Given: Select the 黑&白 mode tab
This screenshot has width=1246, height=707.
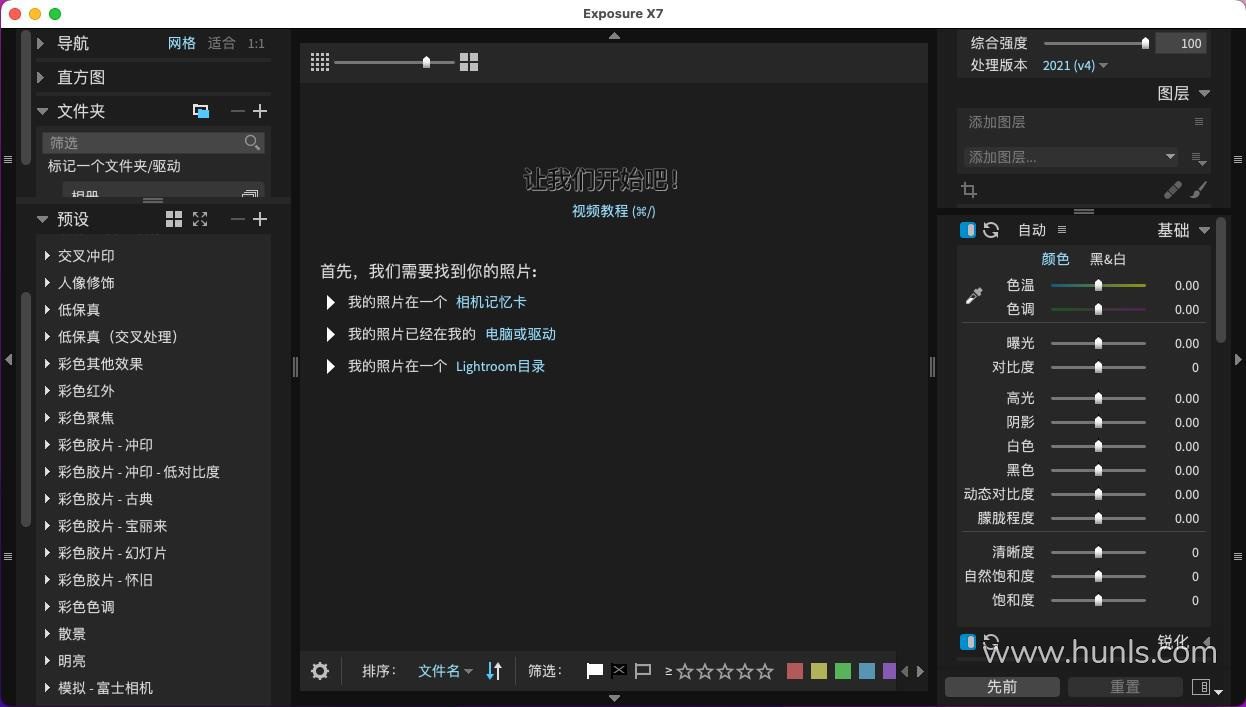Looking at the screenshot, I should point(1108,259).
